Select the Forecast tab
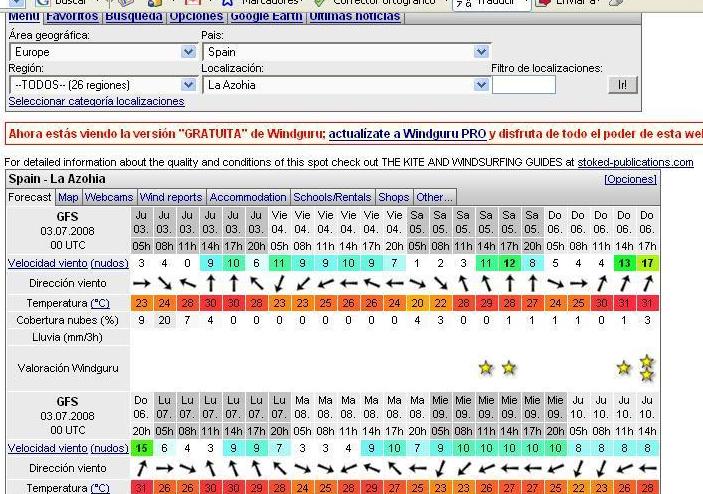703x494 pixels. (30, 197)
